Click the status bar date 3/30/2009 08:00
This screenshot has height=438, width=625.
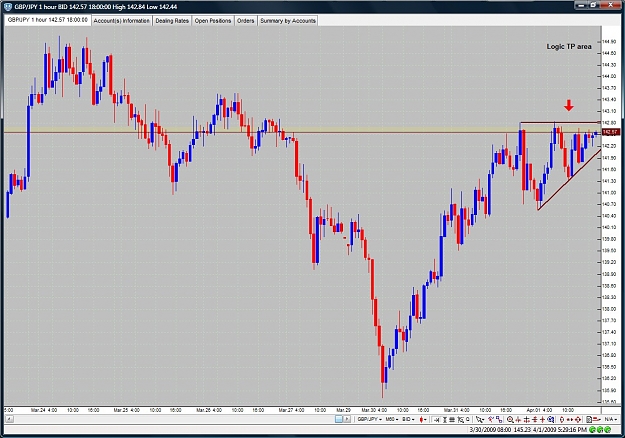point(490,430)
